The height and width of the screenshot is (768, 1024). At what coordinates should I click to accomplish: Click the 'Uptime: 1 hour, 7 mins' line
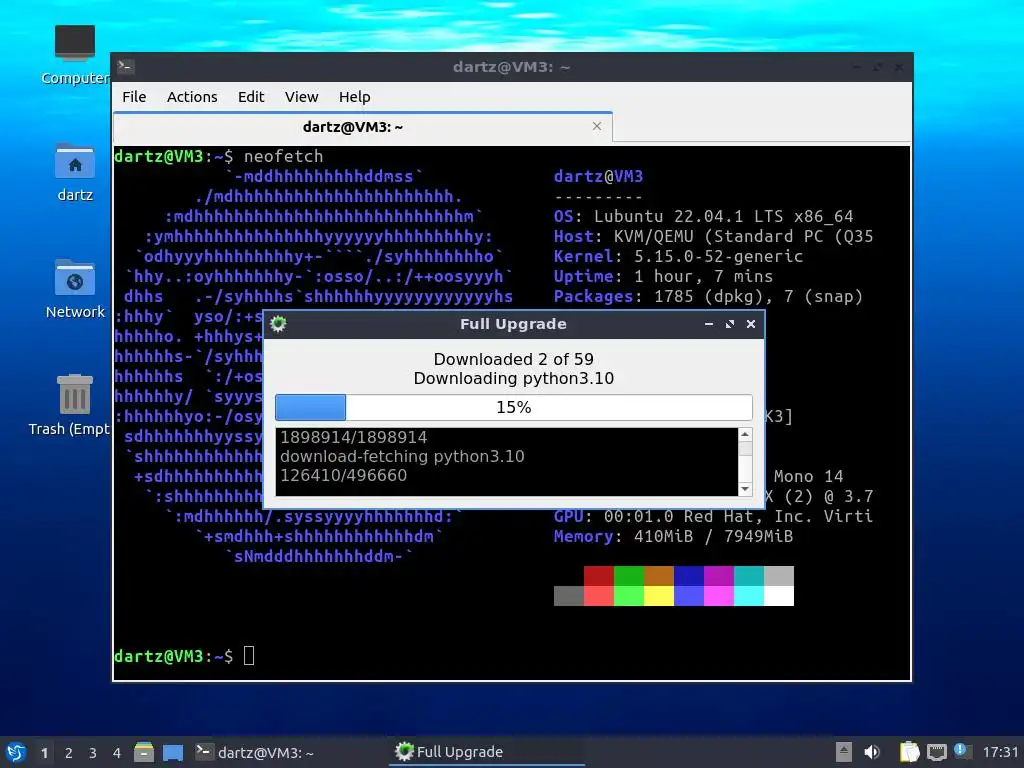[x=664, y=276]
